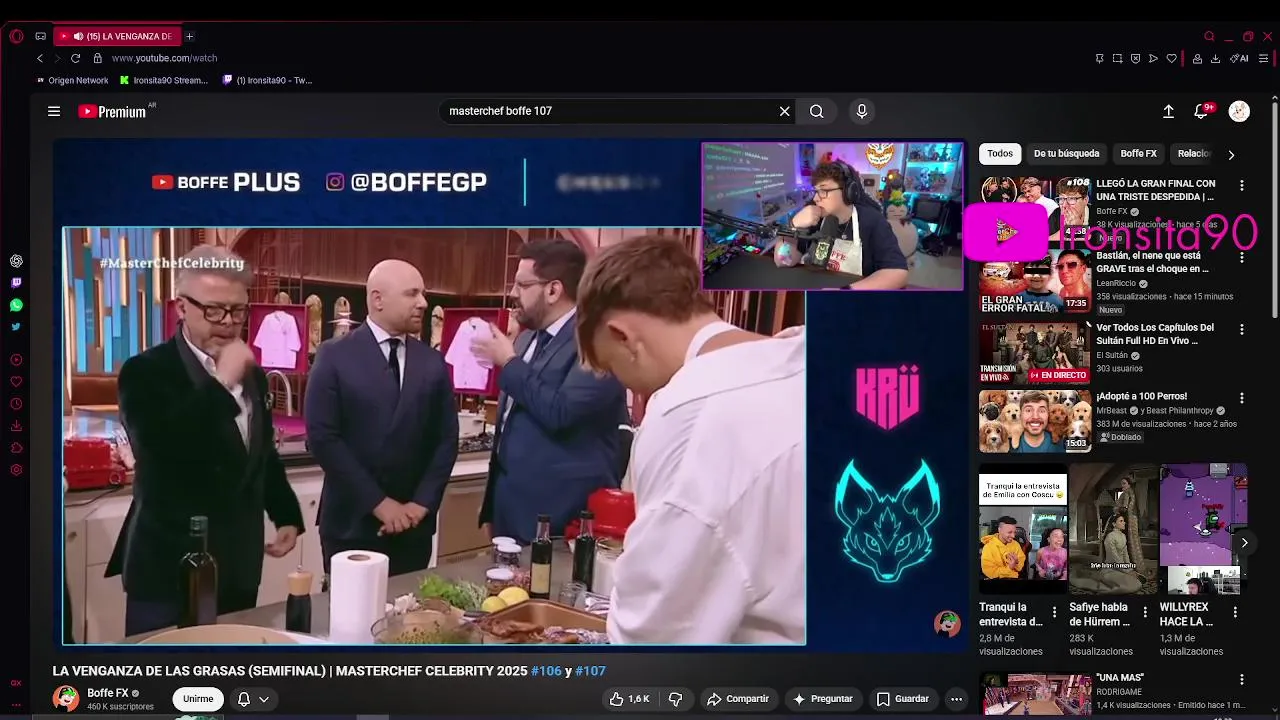The width and height of the screenshot is (1280, 720).
Task: Select the 'Boffe FX' filter chip
Action: [1138, 153]
